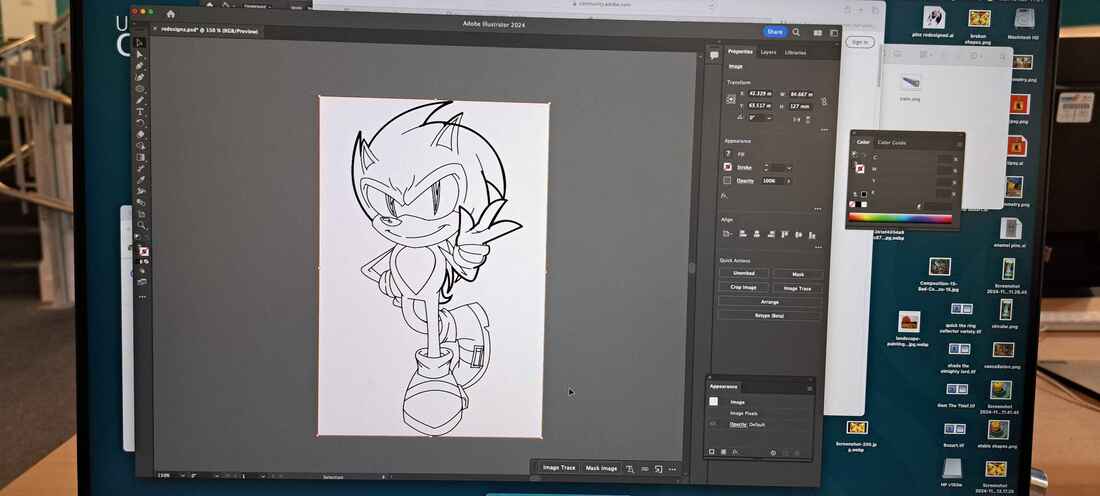Open the Appearance panel options menu
This screenshot has height=496, width=1100.
tap(810, 388)
